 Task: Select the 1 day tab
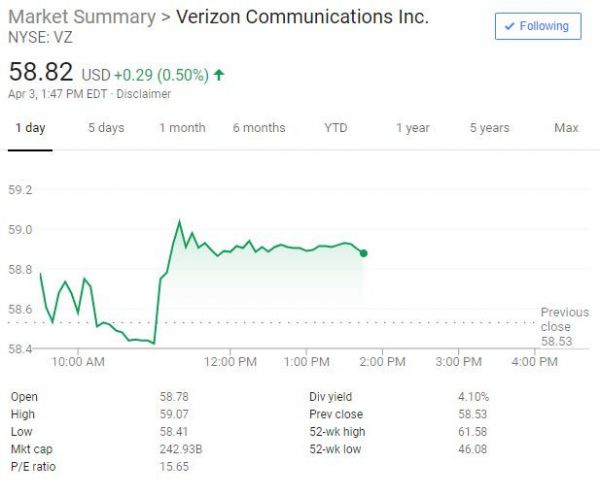point(30,128)
